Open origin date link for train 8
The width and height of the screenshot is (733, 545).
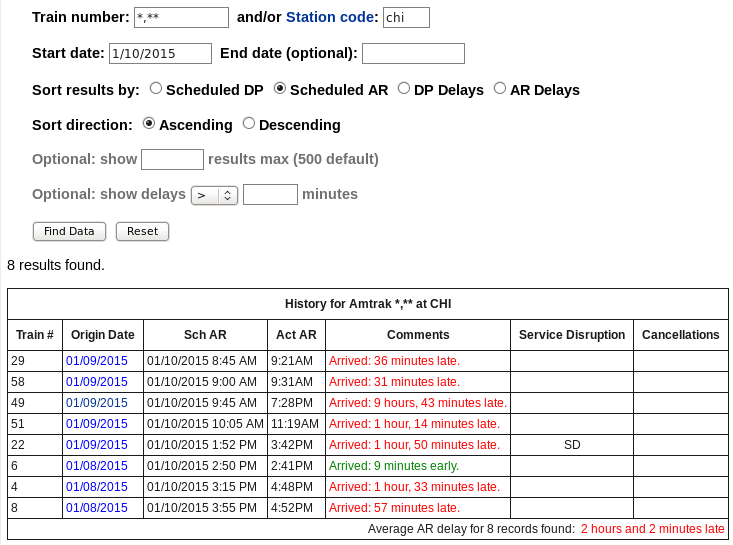[97, 508]
